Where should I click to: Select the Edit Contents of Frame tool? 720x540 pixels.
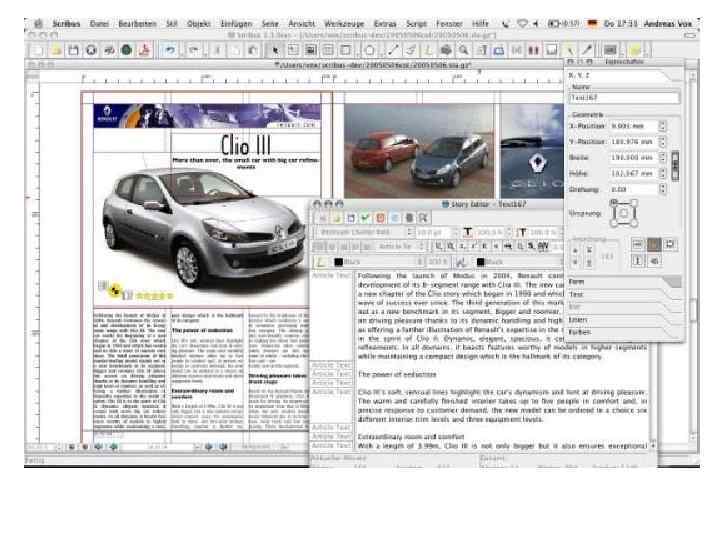pyautogui.click(x=482, y=50)
